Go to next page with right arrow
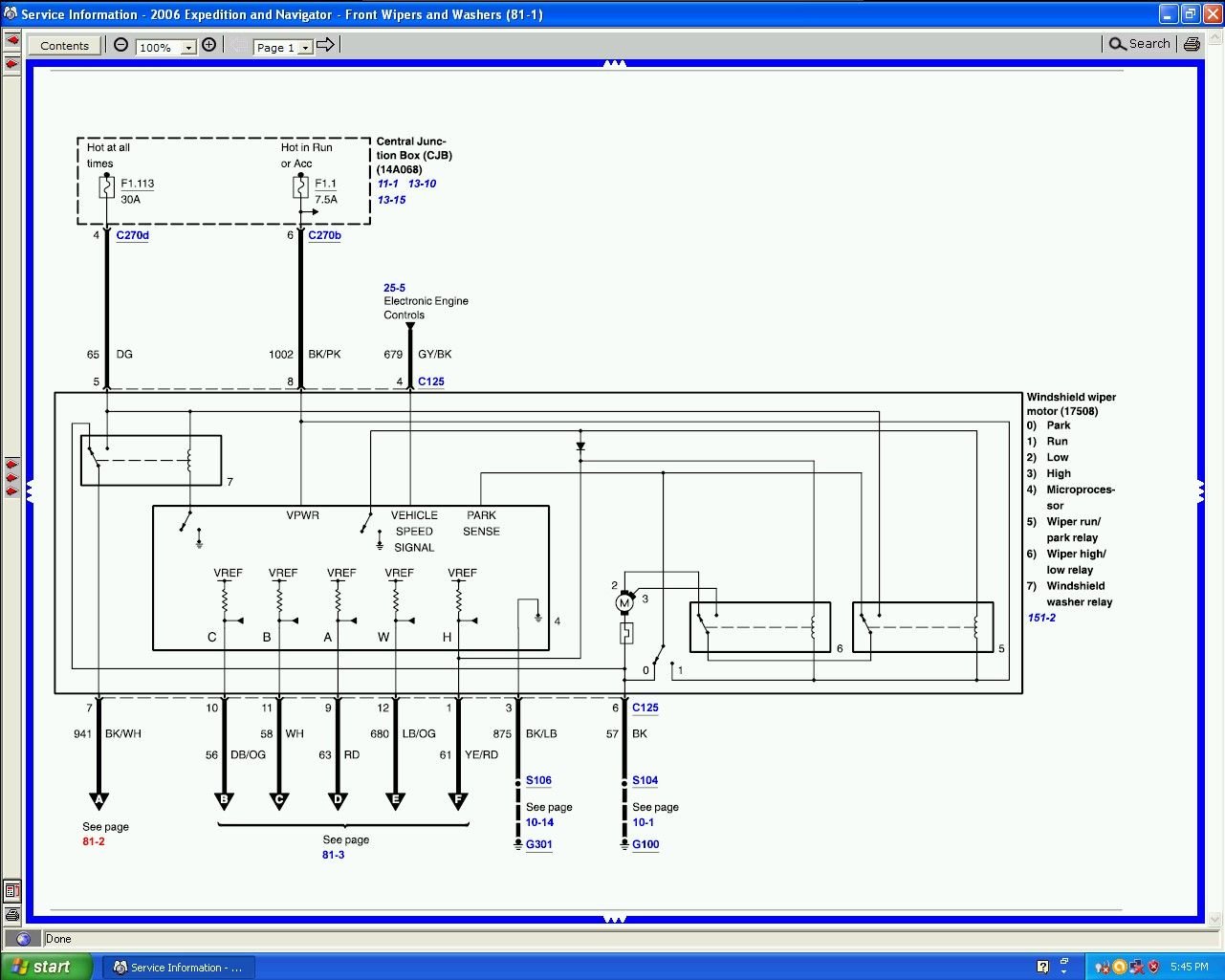Image resolution: width=1225 pixels, height=980 pixels. point(325,45)
